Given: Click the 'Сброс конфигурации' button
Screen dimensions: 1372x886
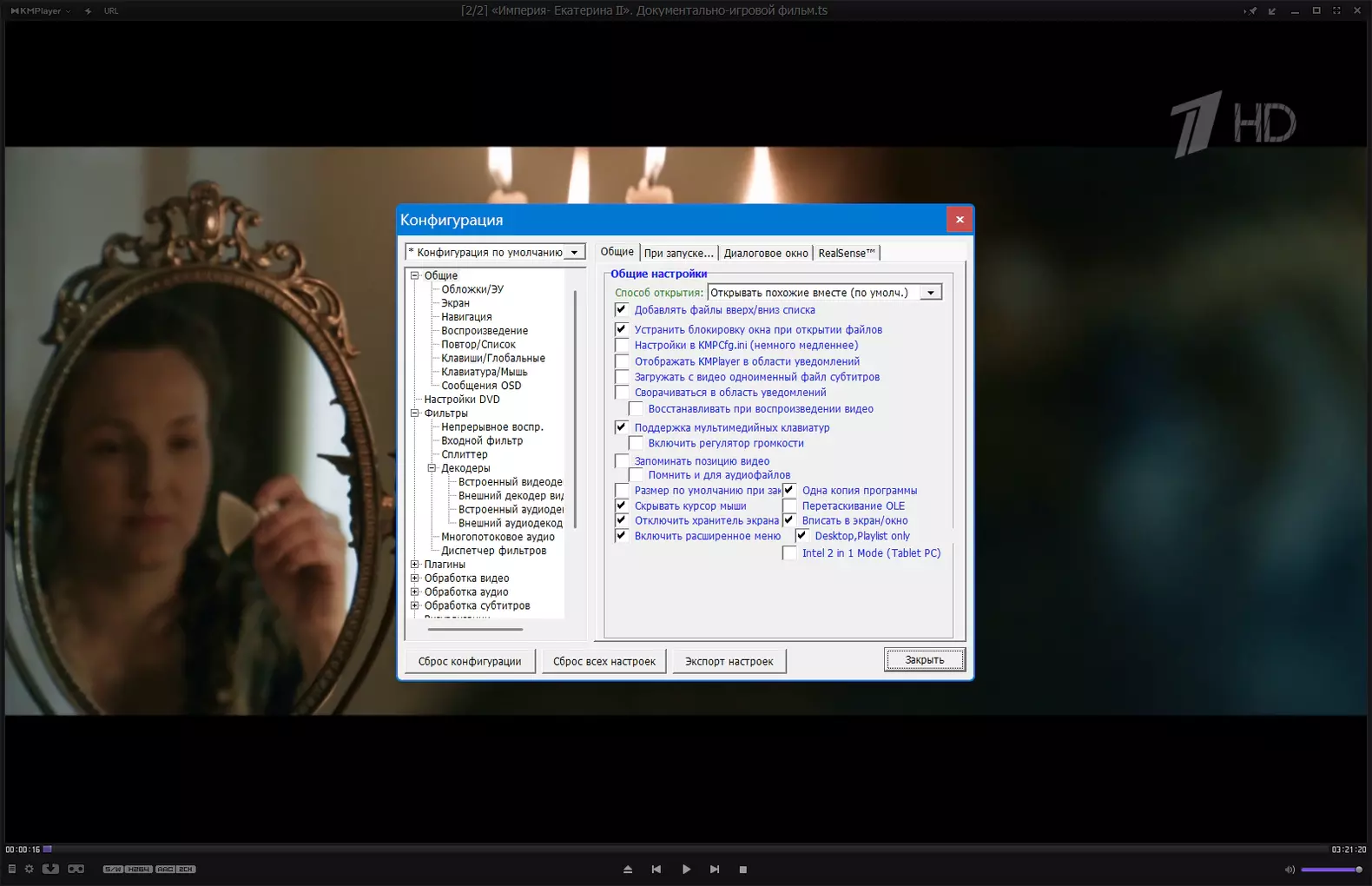Looking at the screenshot, I should [x=470, y=661].
